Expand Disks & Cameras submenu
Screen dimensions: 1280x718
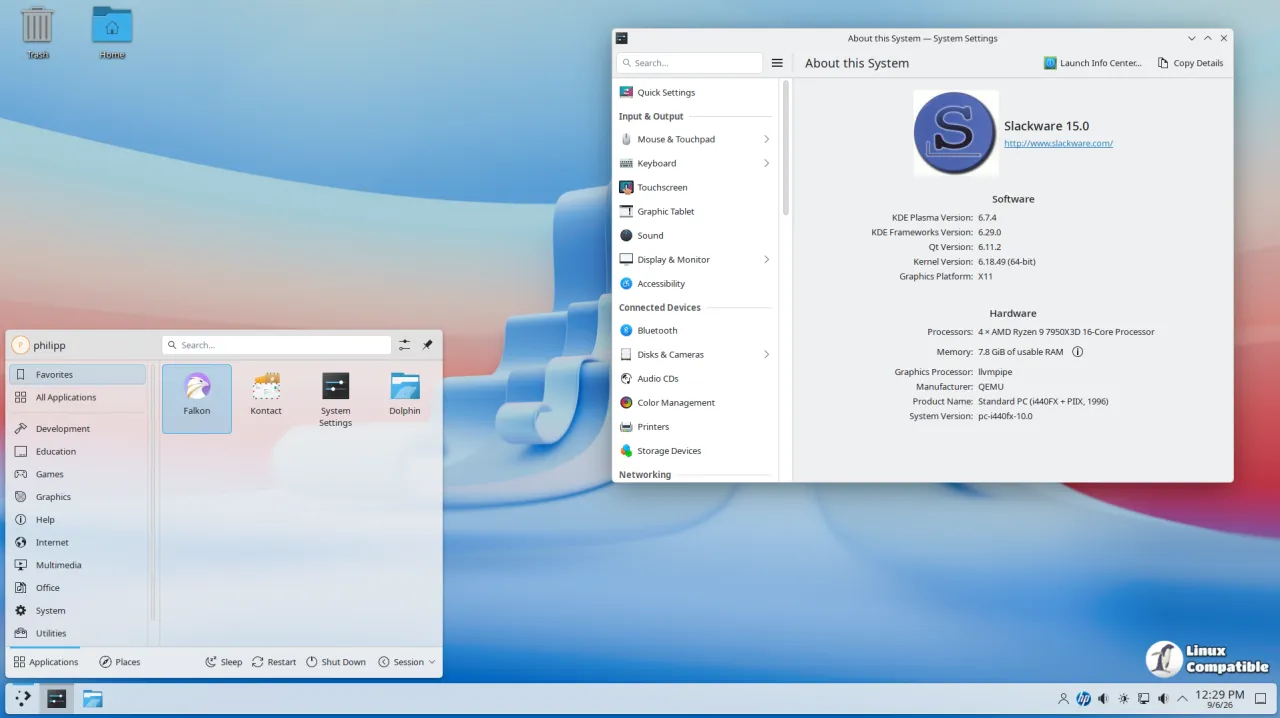[x=766, y=354]
